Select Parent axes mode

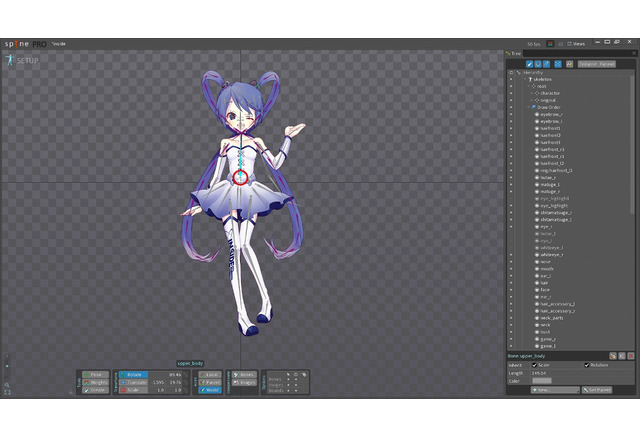click(210, 382)
